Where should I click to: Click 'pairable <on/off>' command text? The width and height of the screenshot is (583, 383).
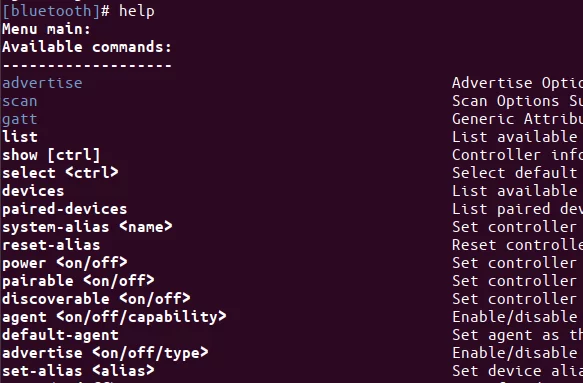point(78,281)
